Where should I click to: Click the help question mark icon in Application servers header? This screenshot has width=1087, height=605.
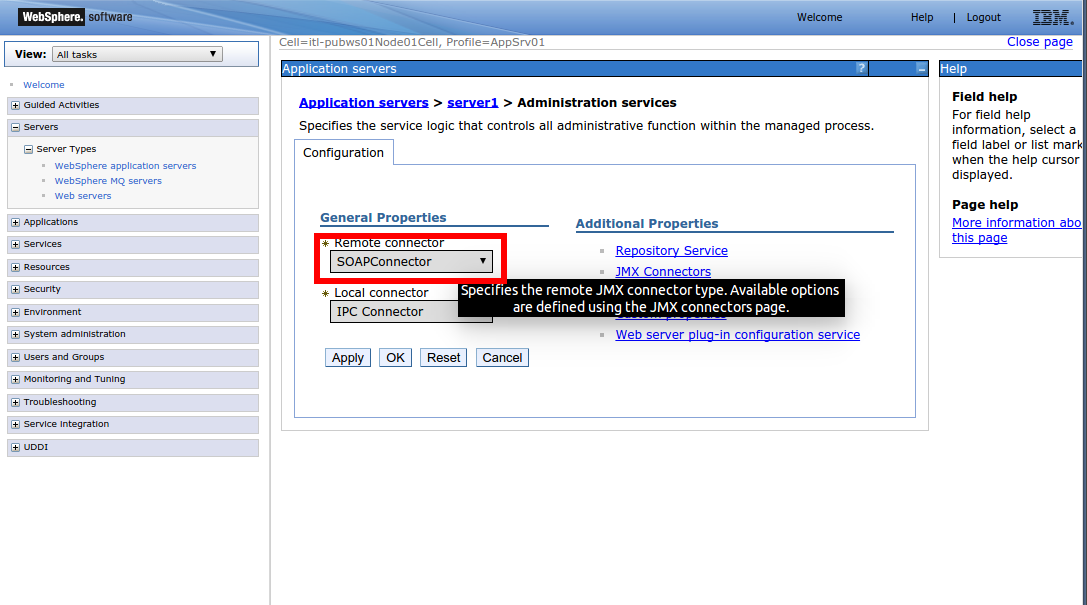[x=861, y=68]
